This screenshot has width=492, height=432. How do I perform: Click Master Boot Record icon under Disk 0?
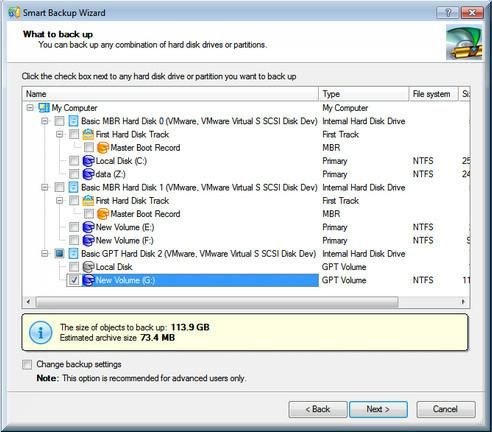pos(103,148)
